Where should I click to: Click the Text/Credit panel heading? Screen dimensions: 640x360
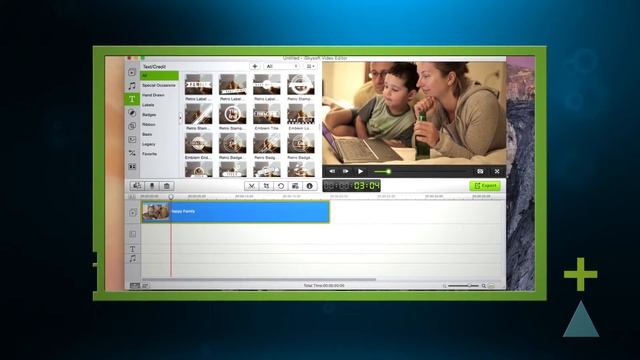[x=154, y=67]
